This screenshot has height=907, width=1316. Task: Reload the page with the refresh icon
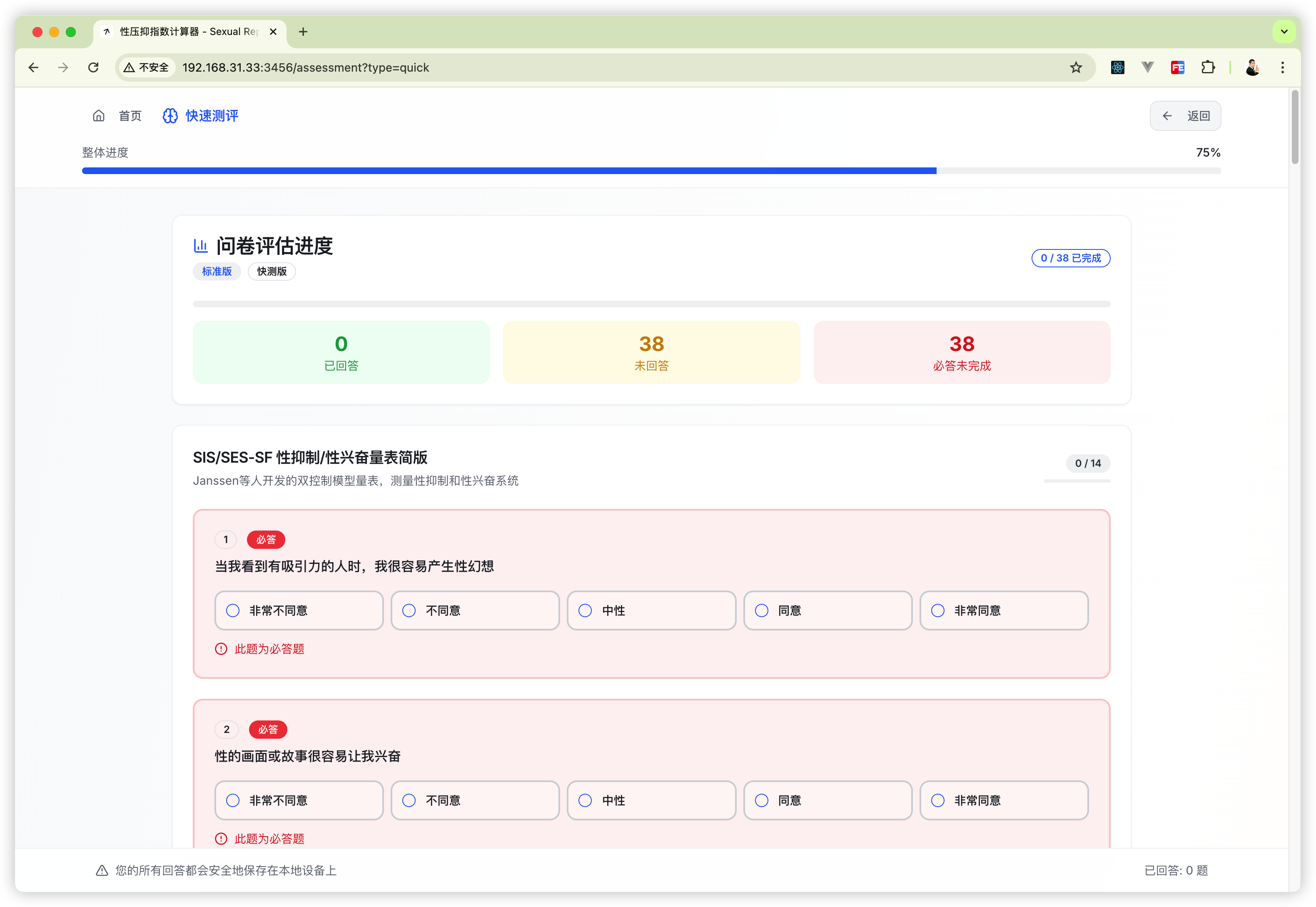tap(94, 67)
